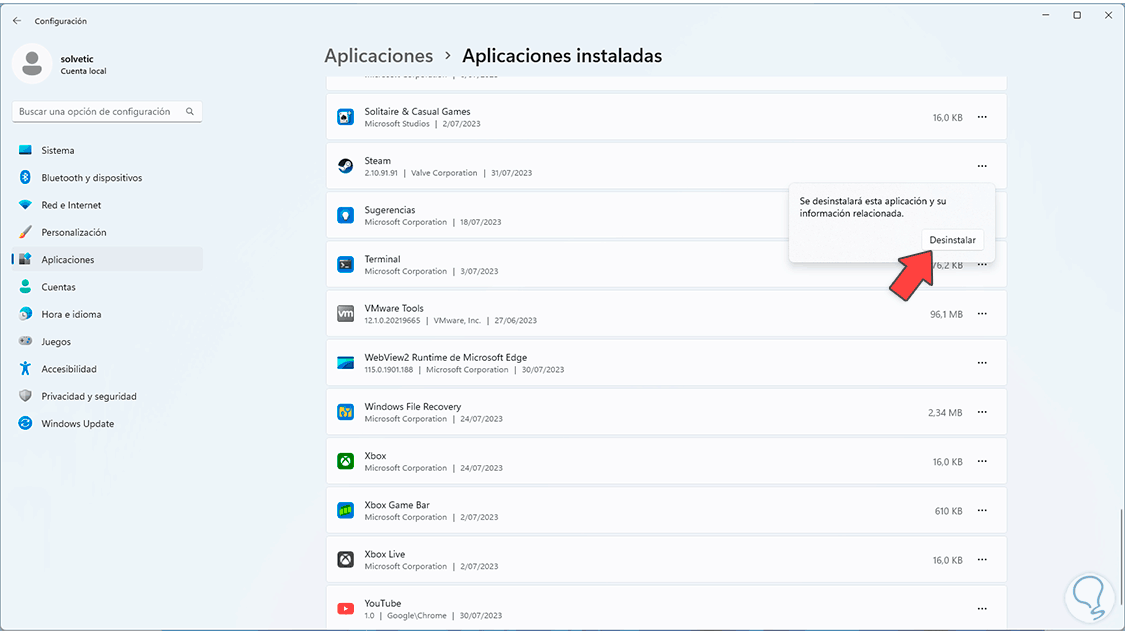Click the Solitaire & Casual Games icon
This screenshot has height=634, width=1125.
pyautogui.click(x=346, y=117)
